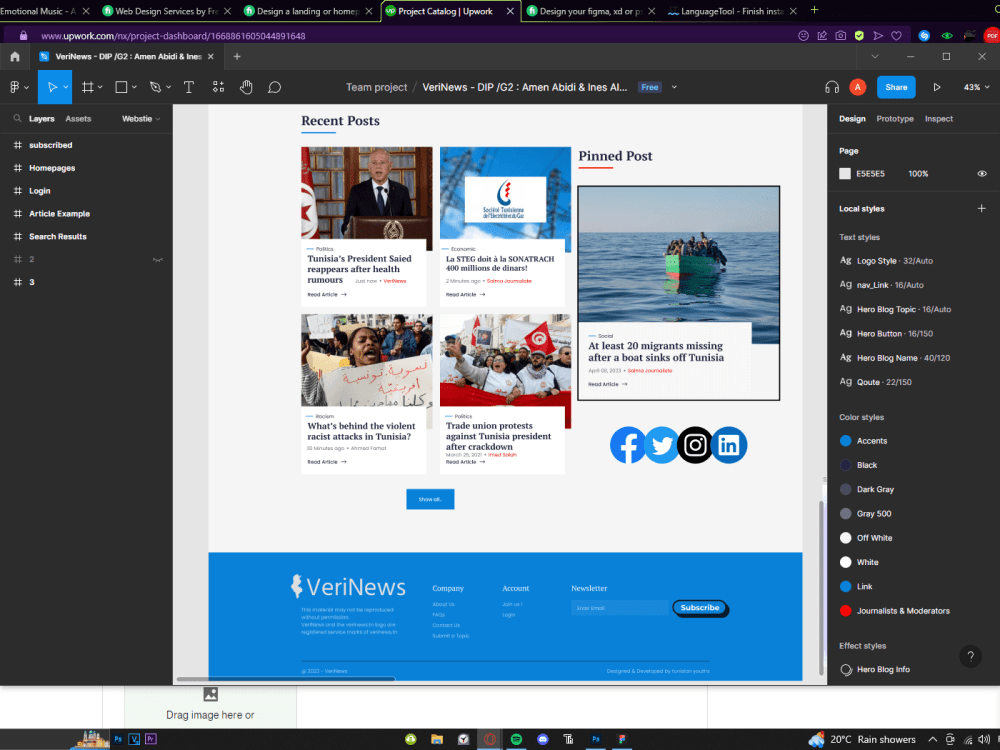
Task: Open Discord from the taskbar
Action: [543, 739]
